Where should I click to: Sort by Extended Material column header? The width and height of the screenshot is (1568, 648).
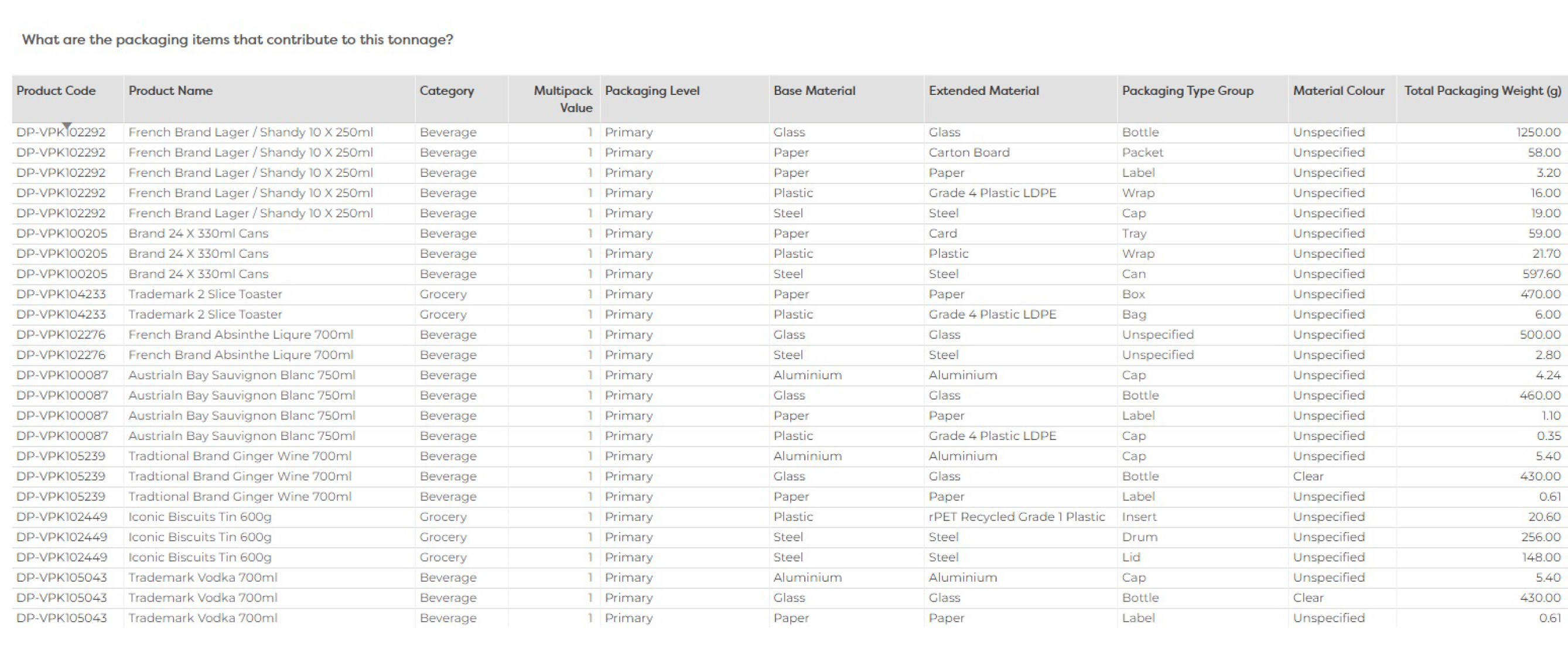click(x=983, y=91)
